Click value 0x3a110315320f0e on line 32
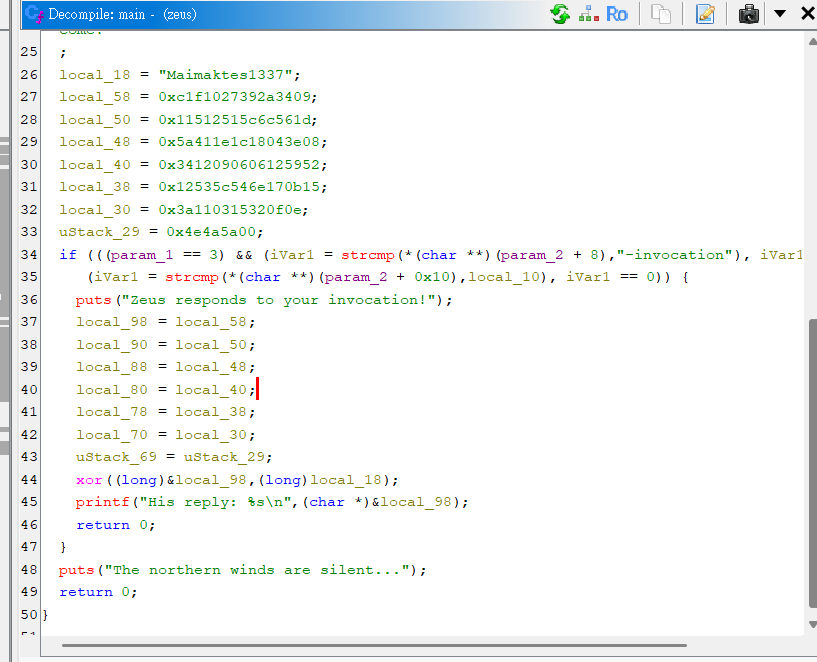 pyautogui.click(x=230, y=209)
